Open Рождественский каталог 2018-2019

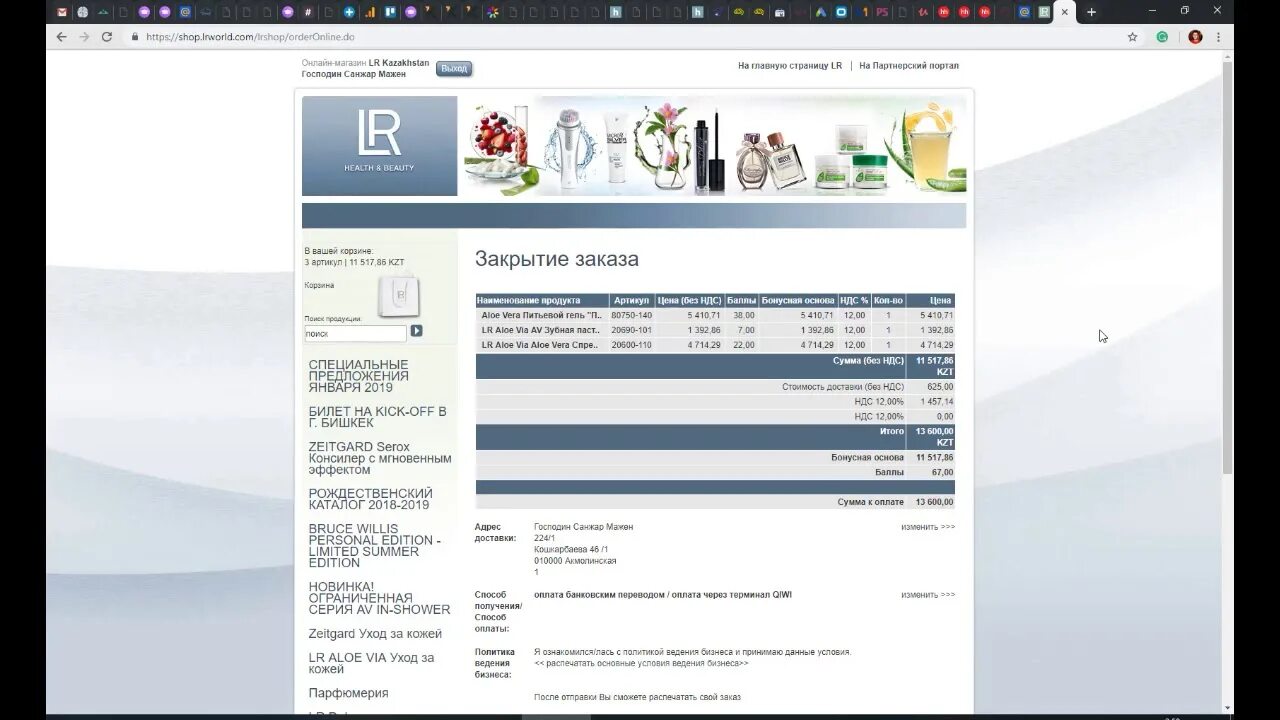pyautogui.click(x=371, y=499)
